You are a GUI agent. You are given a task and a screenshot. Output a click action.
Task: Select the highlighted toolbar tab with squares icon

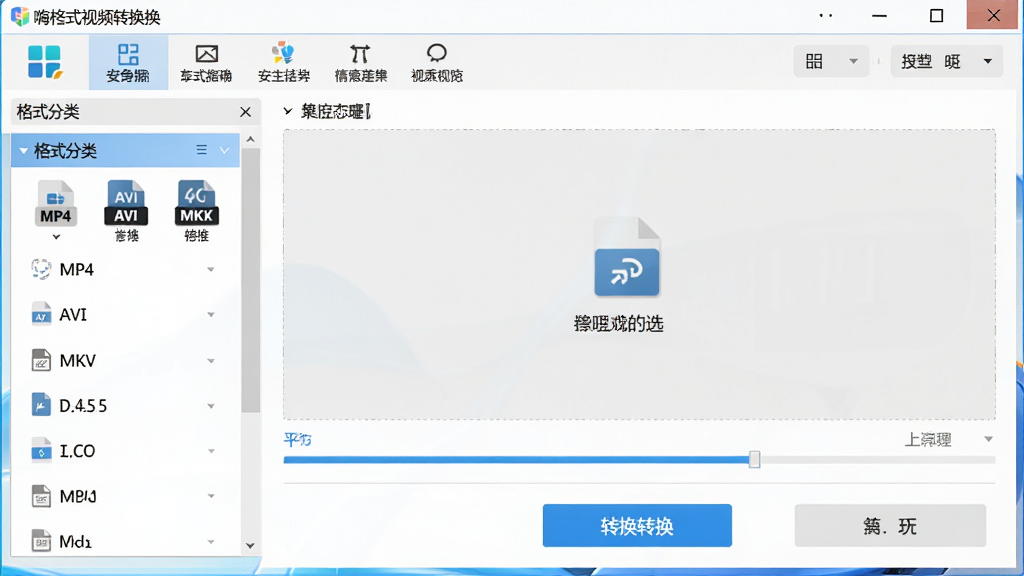(128, 63)
